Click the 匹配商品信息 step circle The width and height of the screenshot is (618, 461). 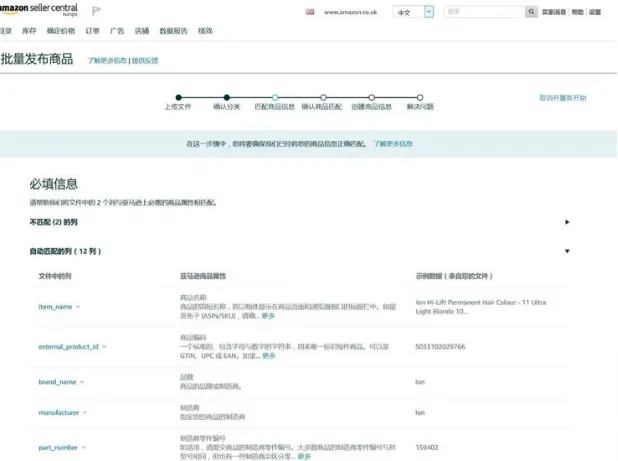(x=275, y=97)
